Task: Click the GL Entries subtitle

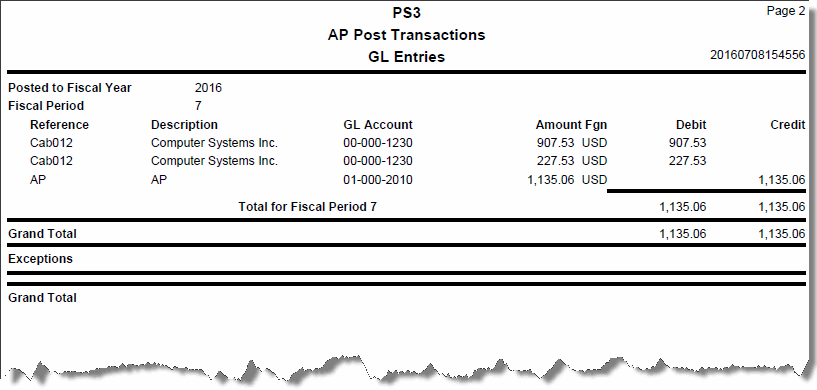Action: [x=406, y=57]
